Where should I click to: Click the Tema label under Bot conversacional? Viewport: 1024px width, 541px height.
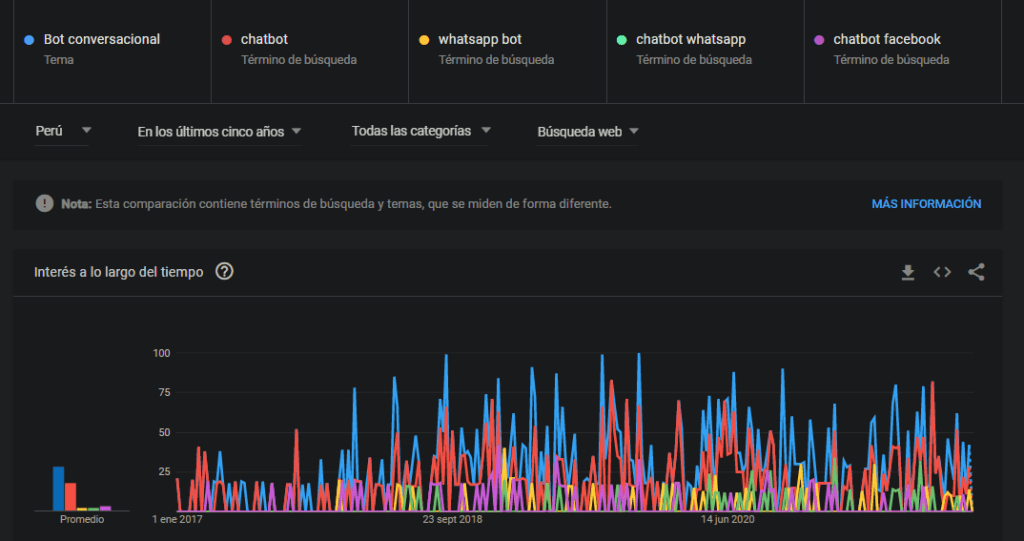(x=59, y=60)
